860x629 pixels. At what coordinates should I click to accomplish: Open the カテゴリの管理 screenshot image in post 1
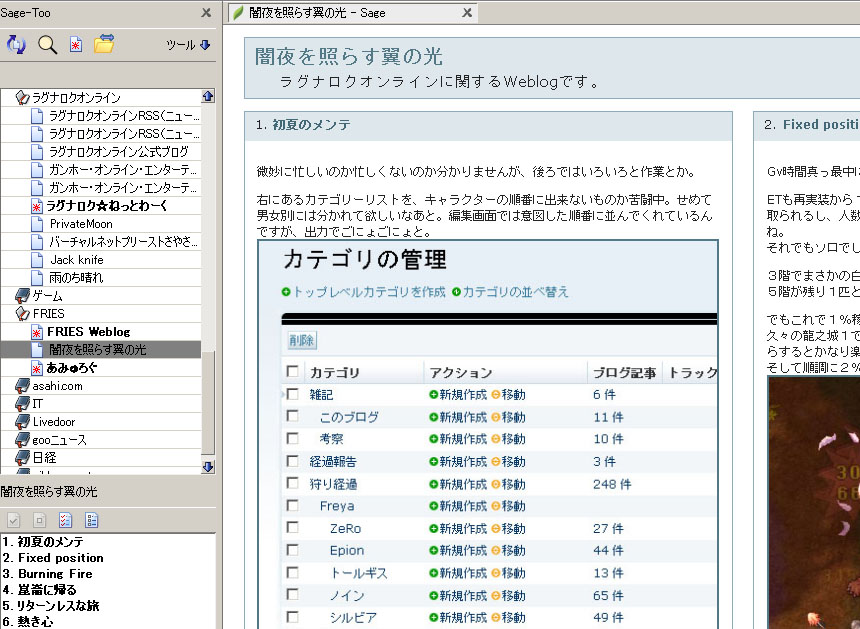(488, 434)
